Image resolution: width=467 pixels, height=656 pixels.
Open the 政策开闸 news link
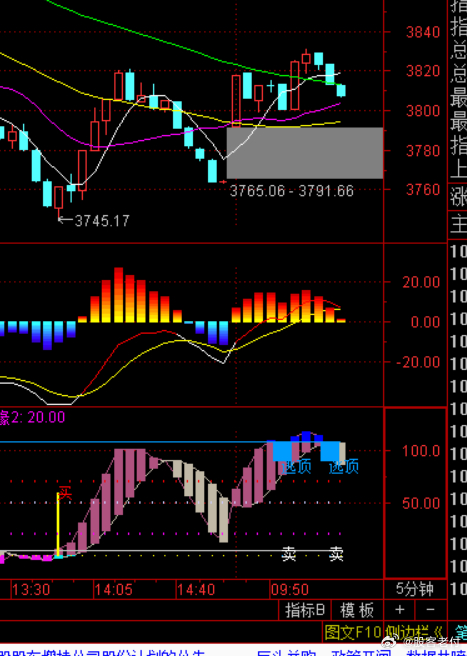[x=363, y=653]
